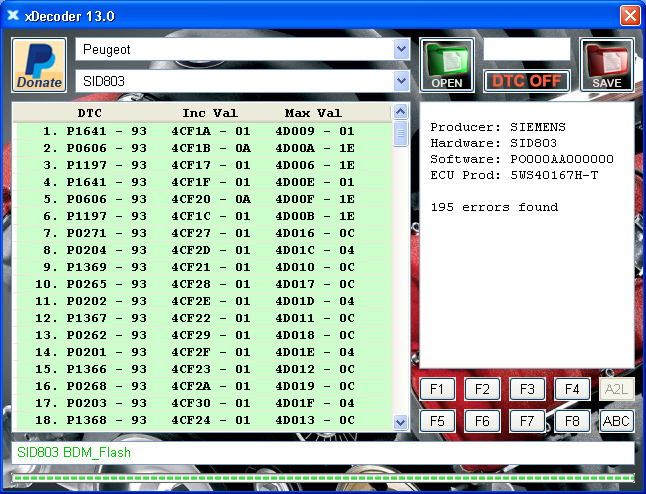This screenshot has height=494, width=646.
Task: Click DTC list scroll up arrow
Action: pos(400,111)
